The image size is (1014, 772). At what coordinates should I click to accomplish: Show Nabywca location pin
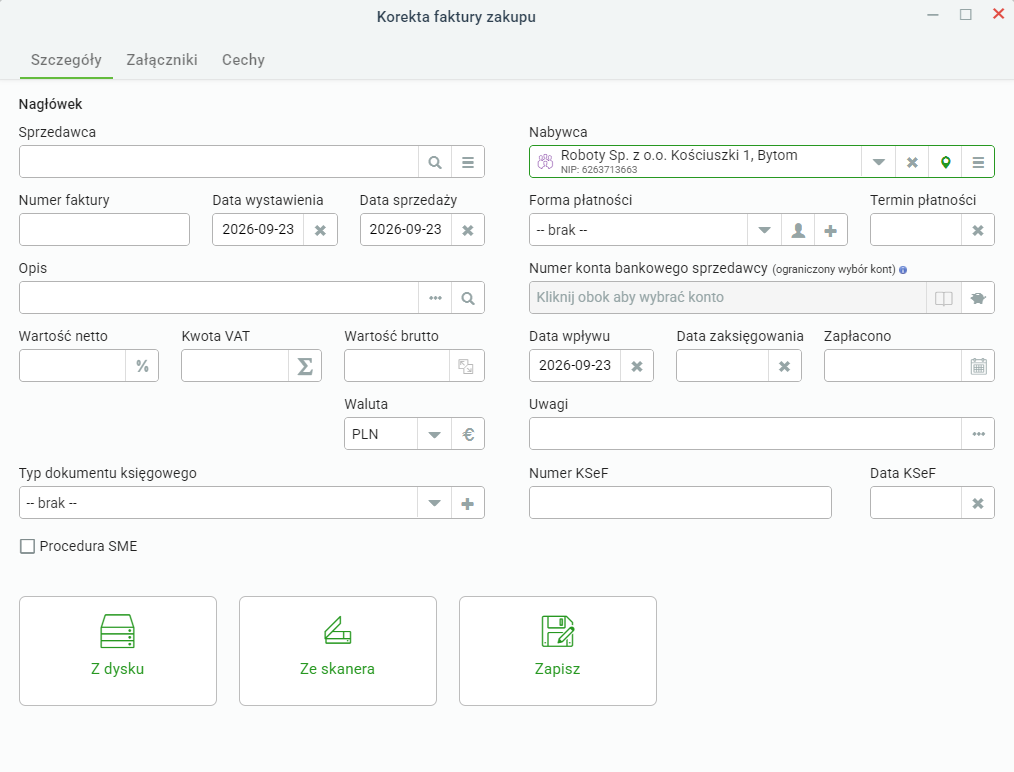pos(945,162)
